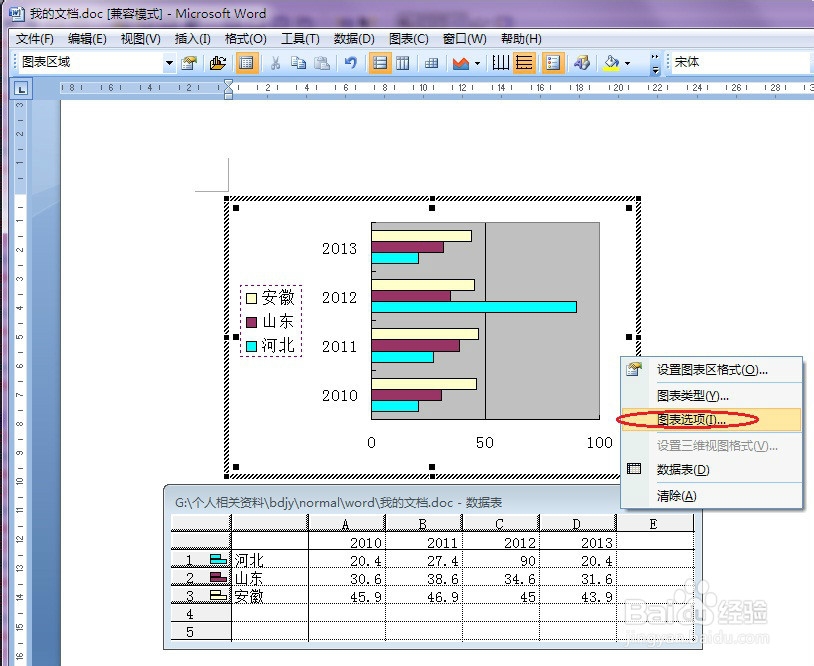Open the 插入(I) menu
The width and height of the screenshot is (814, 666).
click(193, 39)
